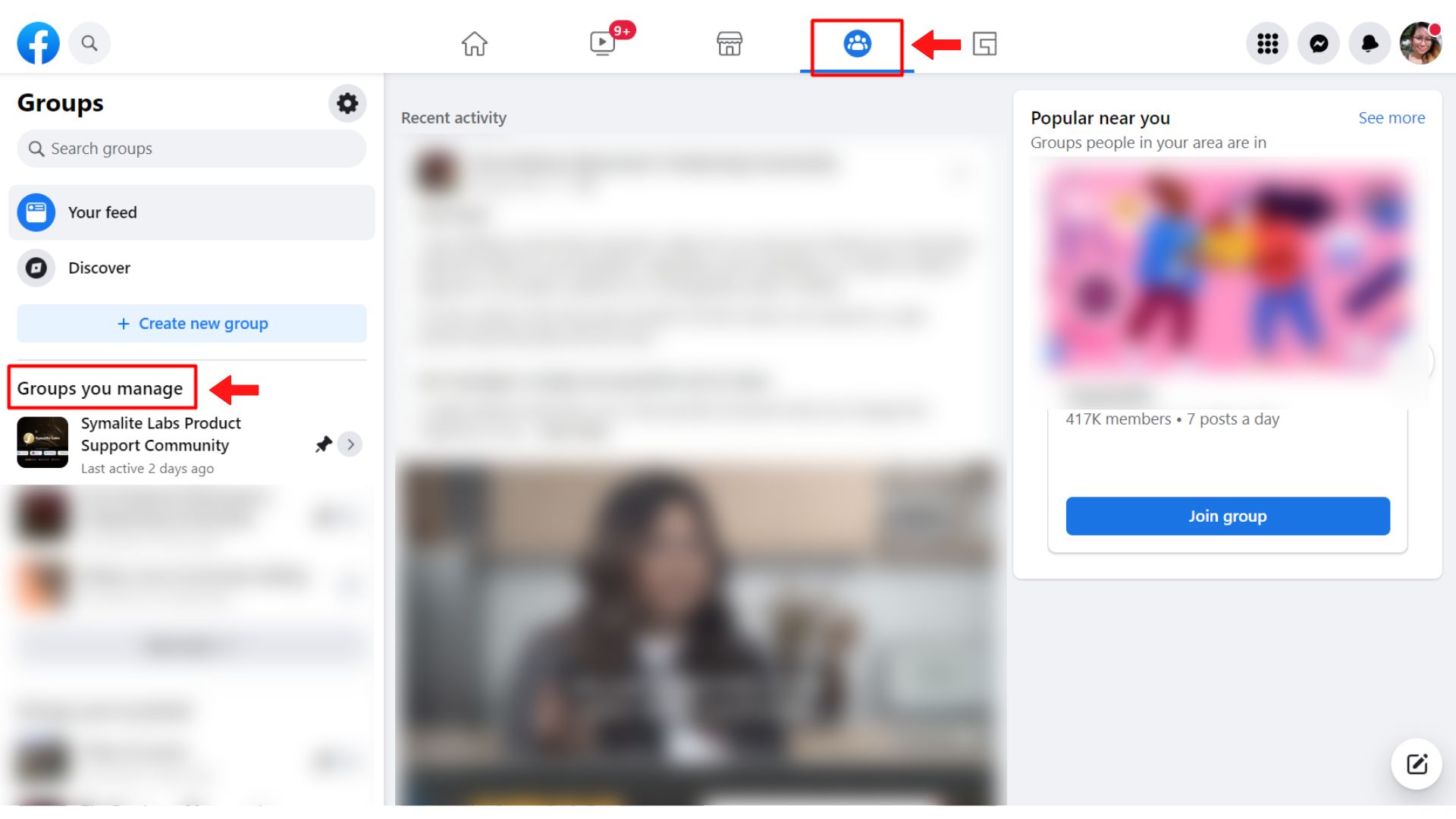This screenshot has height=819, width=1456.
Task: Select the Groups tab icon
Action: tap(857, 43)
